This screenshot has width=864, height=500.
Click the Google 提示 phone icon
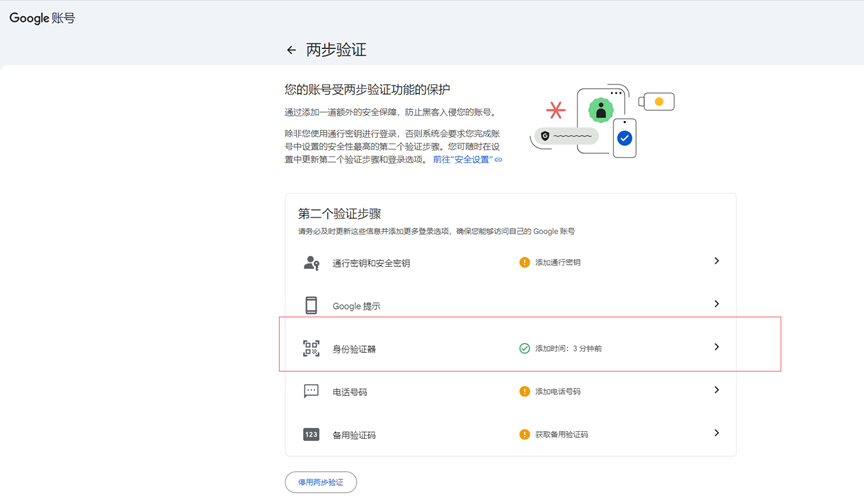[311, 306]
